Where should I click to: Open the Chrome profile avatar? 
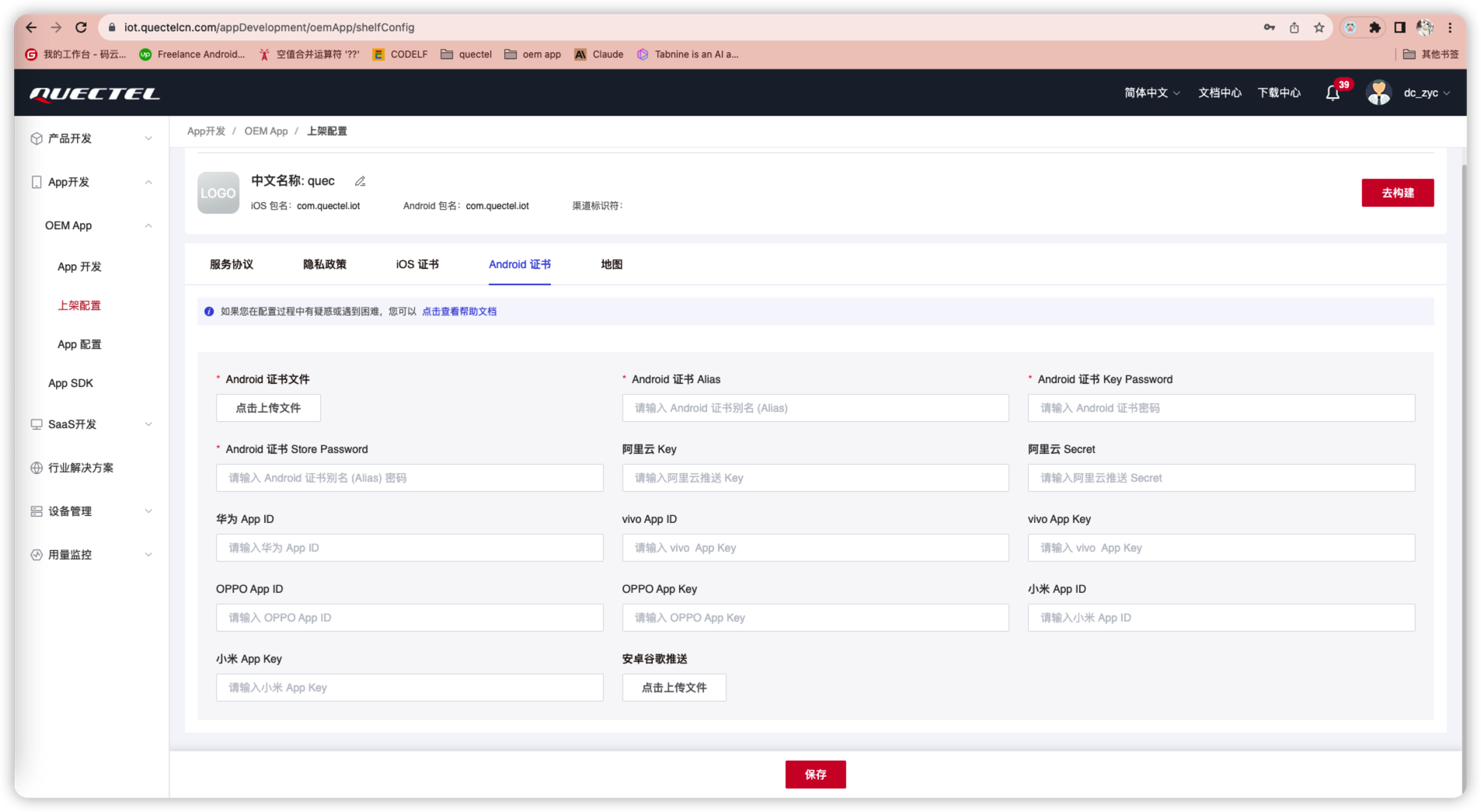(1425, 27)
